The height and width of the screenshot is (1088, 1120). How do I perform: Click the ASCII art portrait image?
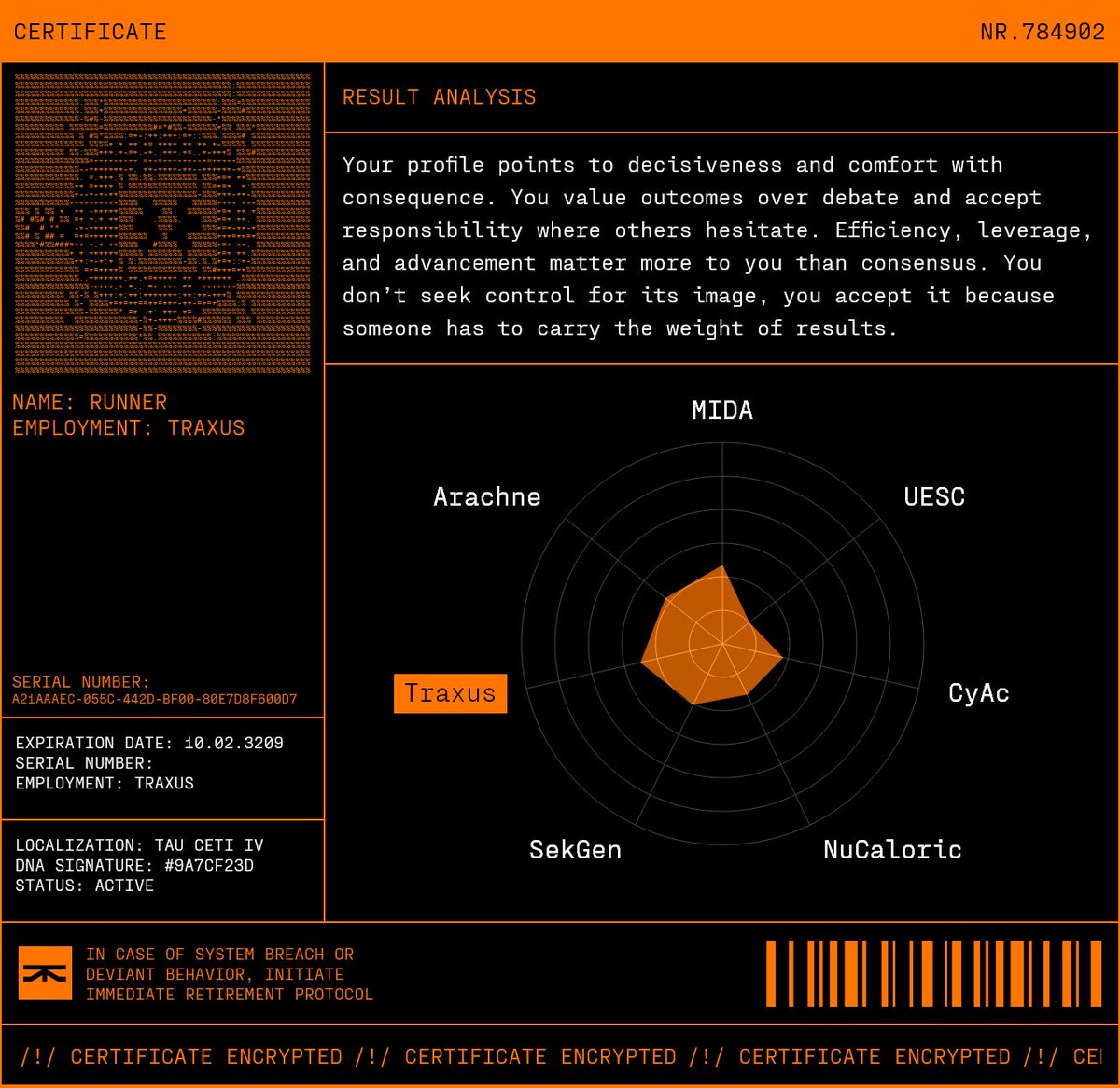click(162, 223)
